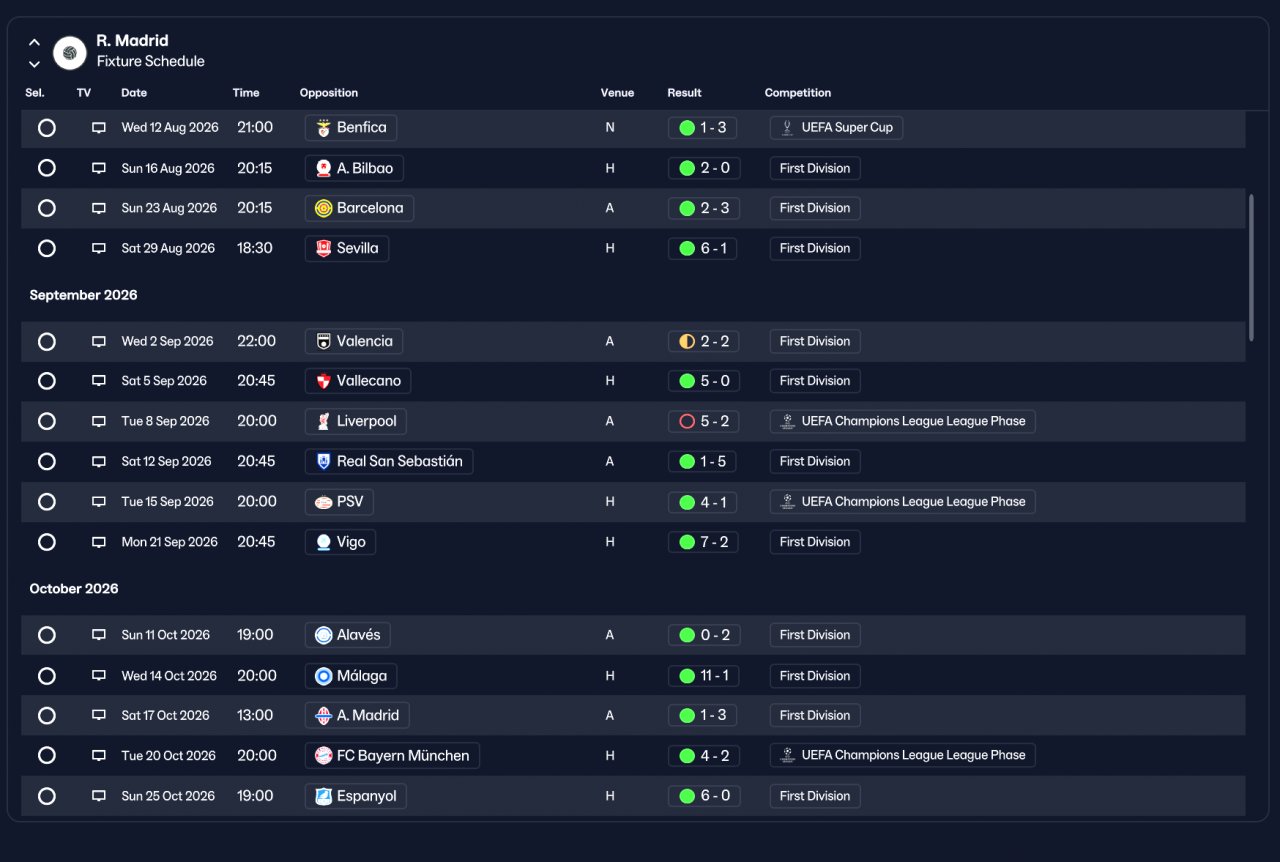This screenshot has height=862, width=1280.
Task: Select the Espanyol fixture's selection circle
Action: click(x=47, y=796)
